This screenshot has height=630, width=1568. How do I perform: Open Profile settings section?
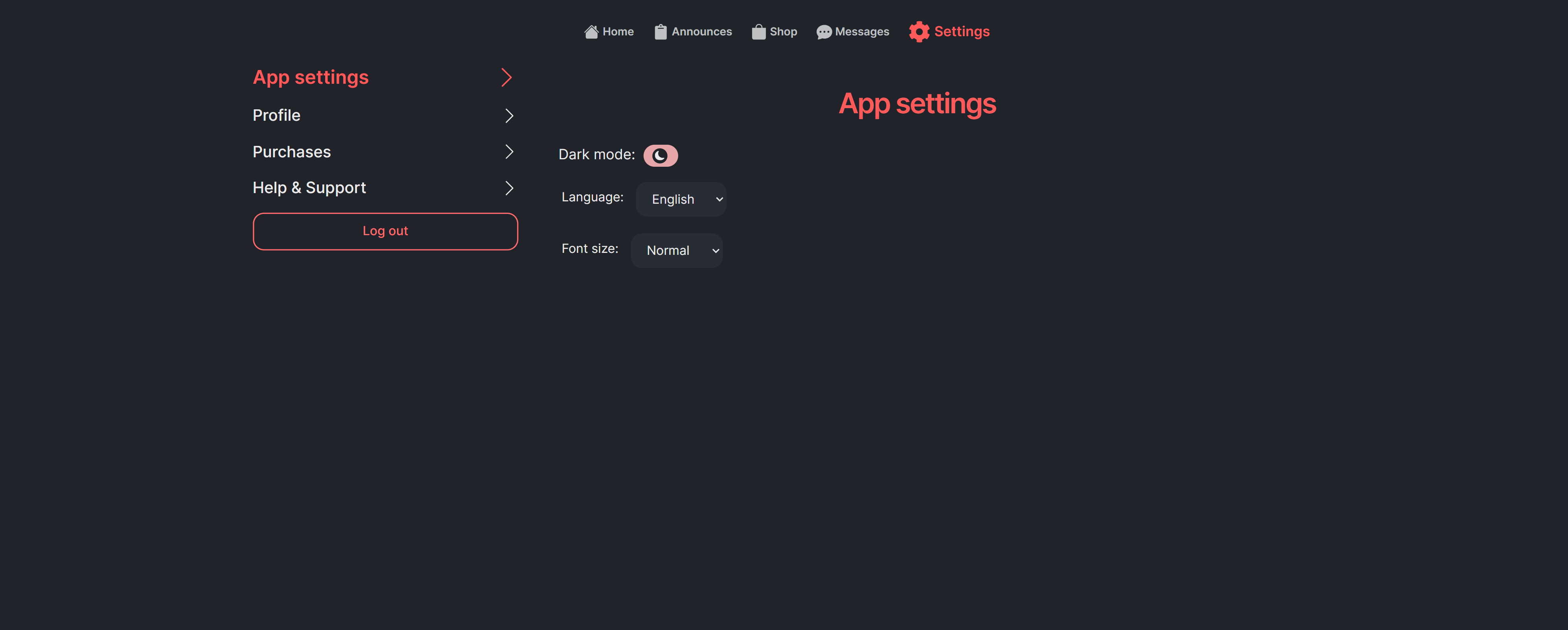tap(277, 116)
